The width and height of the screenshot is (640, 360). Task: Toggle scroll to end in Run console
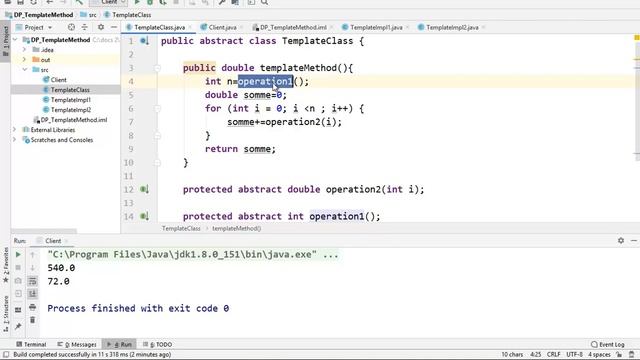[x=33, y=294]
